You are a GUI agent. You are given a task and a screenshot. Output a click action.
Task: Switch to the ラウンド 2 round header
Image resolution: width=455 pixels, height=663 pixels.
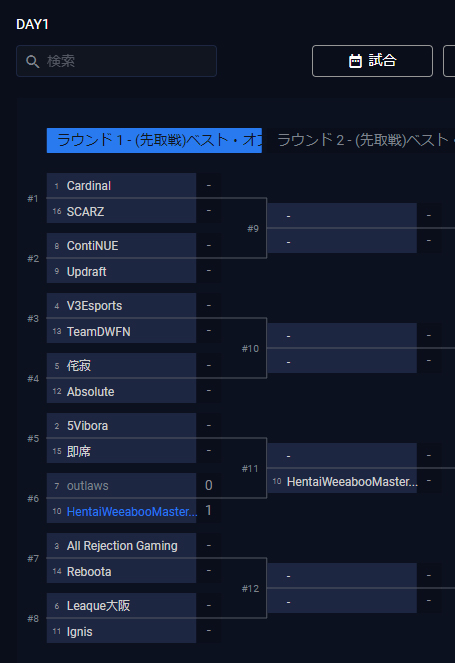364,140
